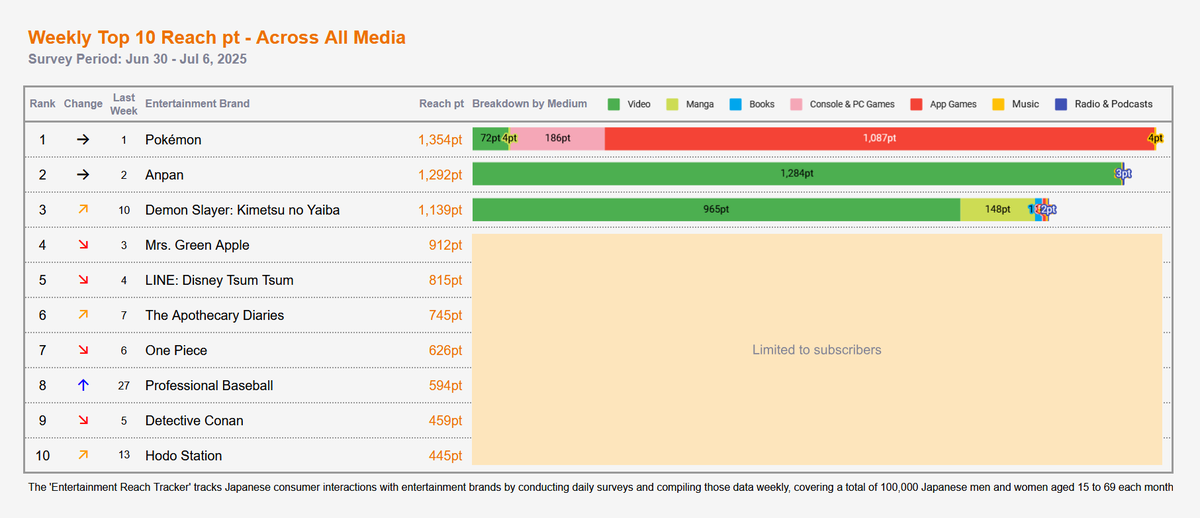
Task: Click the Rank column header
Action: click(x=43, y=104)
